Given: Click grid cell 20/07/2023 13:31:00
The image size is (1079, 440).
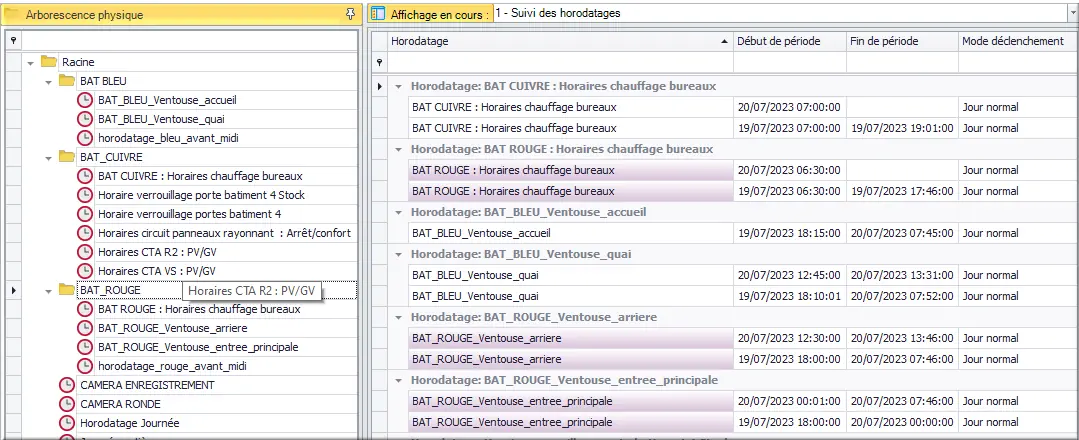Looking at the screenshot, I should point(902,275).
